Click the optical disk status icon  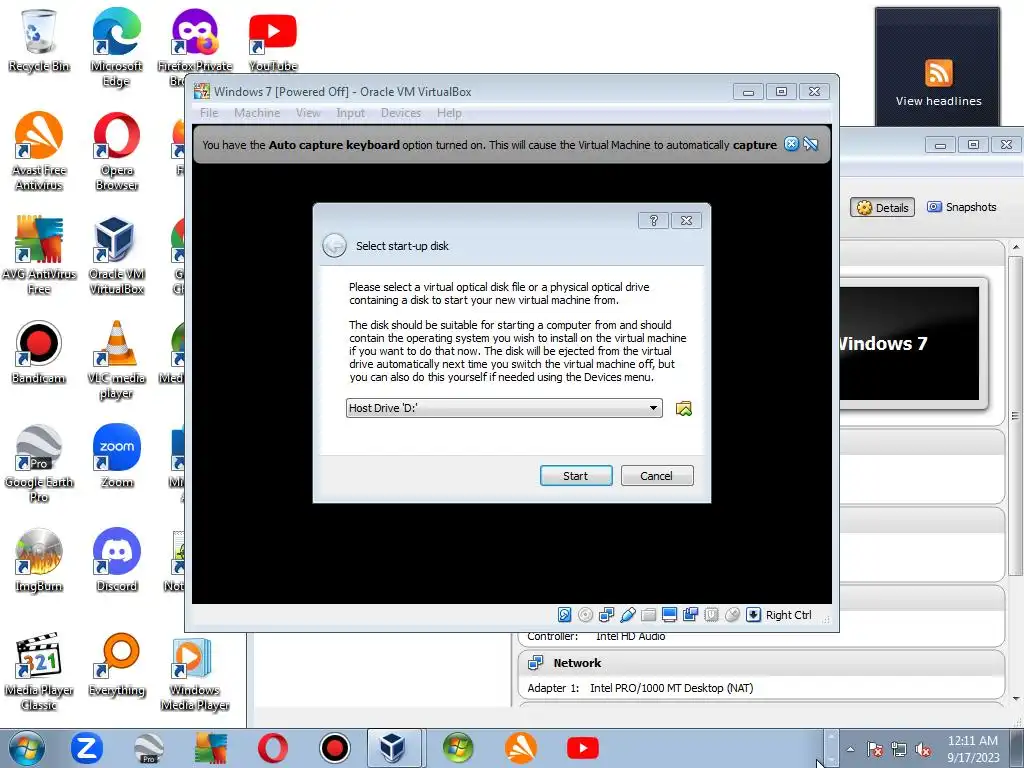[x=586, y=615]
